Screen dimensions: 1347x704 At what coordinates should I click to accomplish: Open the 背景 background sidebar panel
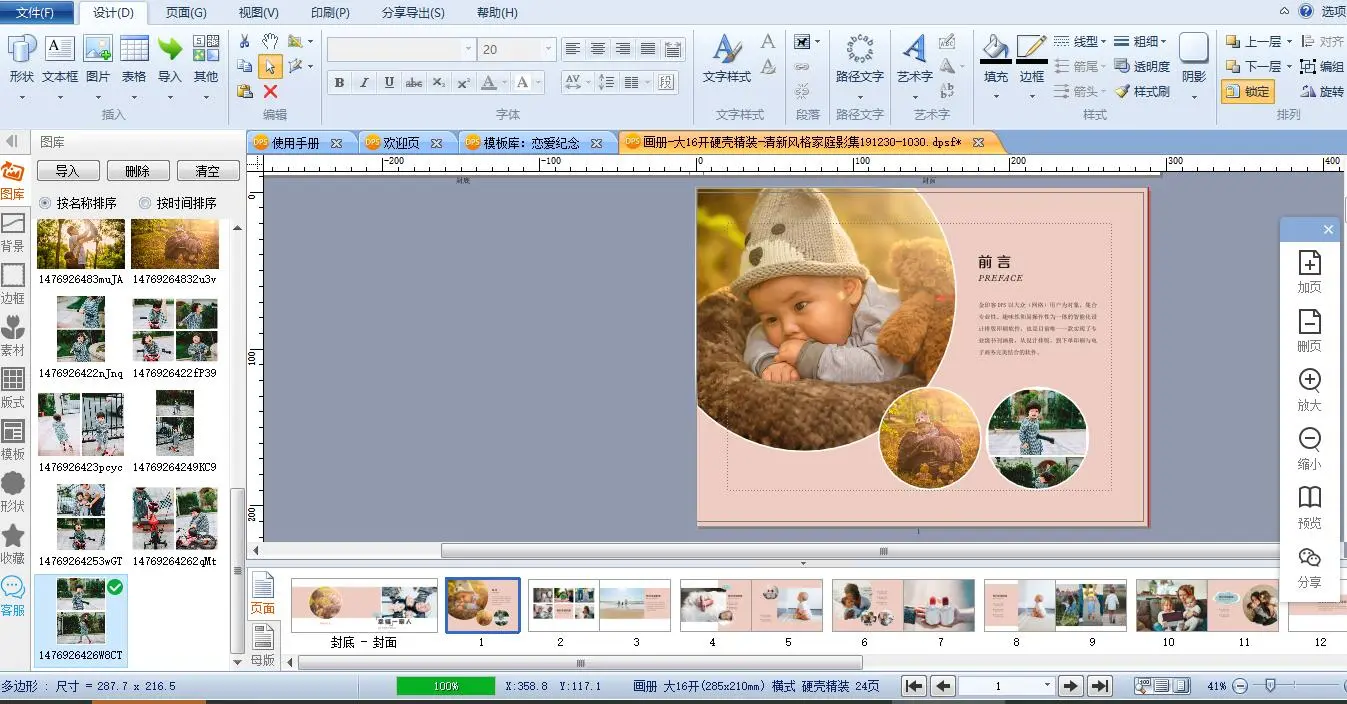pos(13,231)
